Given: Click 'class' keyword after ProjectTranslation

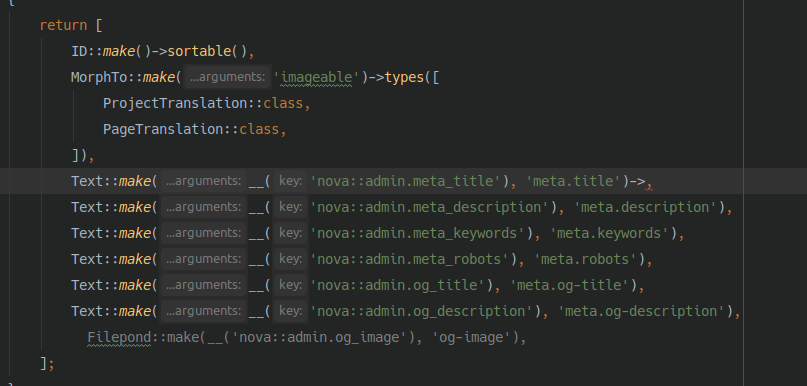Looking at the screenshot, I should point(284,103).
